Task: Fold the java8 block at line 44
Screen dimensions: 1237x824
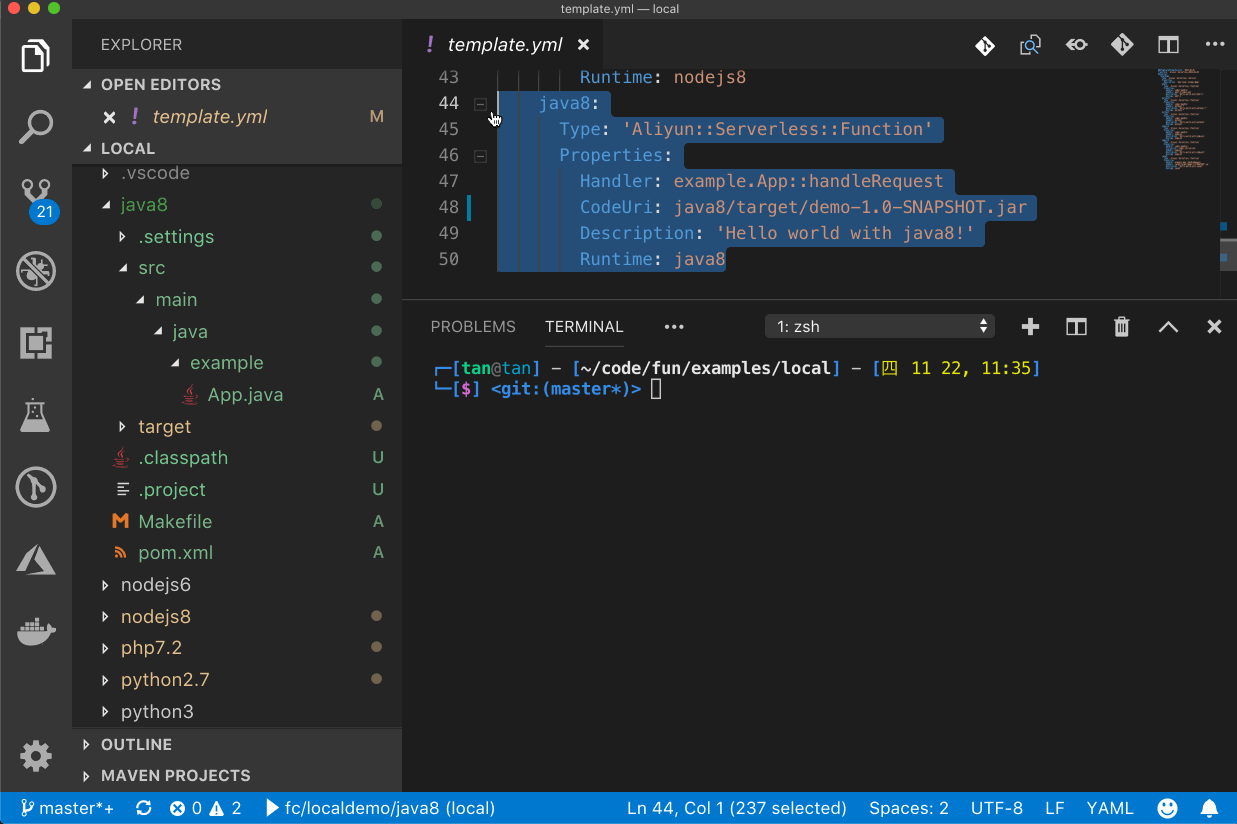Action: 480,104
